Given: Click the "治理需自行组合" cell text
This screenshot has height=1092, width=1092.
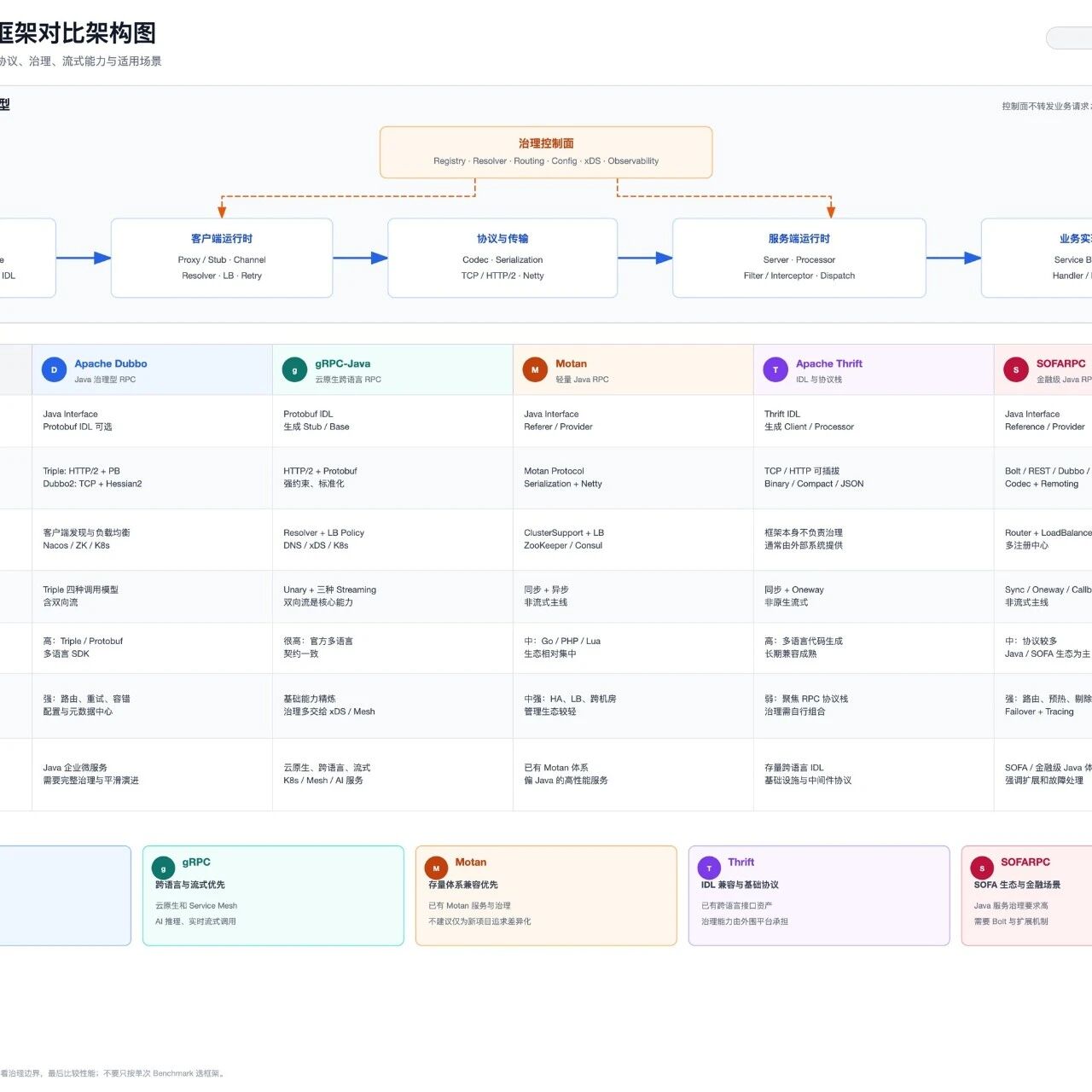Looking at the screenshot, I should pos(795,712).
